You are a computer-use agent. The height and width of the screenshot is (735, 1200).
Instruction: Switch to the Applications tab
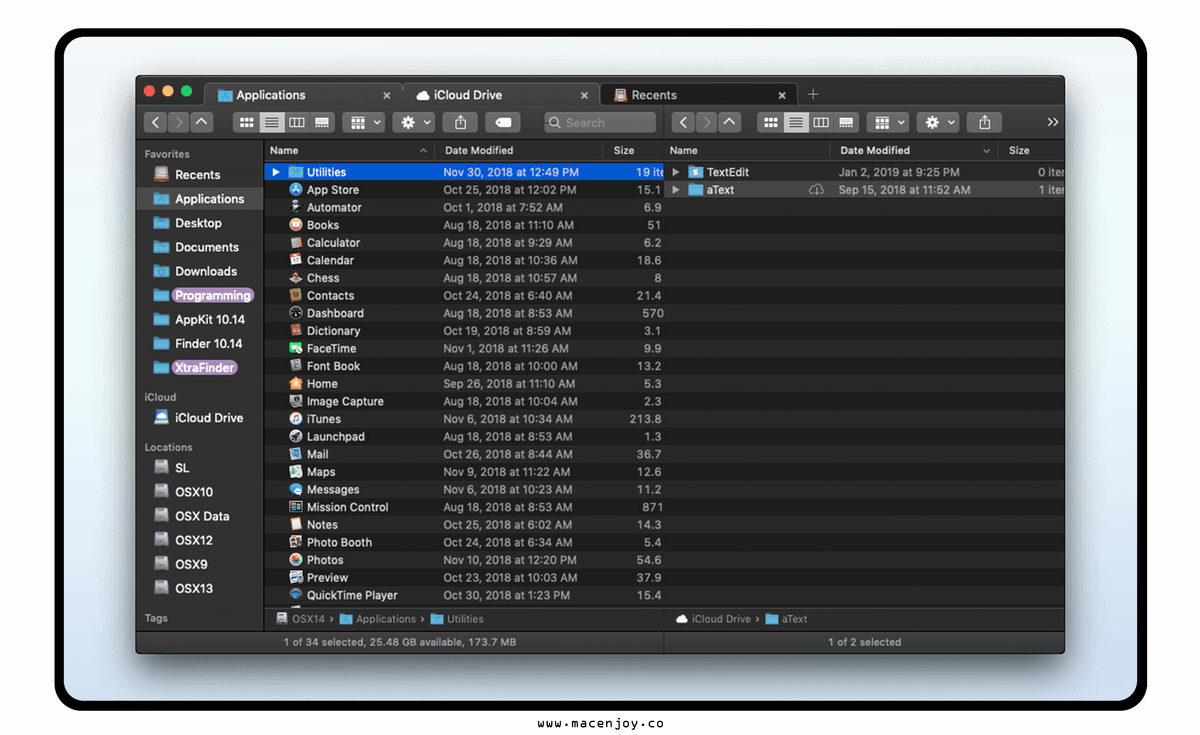pyautogui.click(x=303, y=95)
